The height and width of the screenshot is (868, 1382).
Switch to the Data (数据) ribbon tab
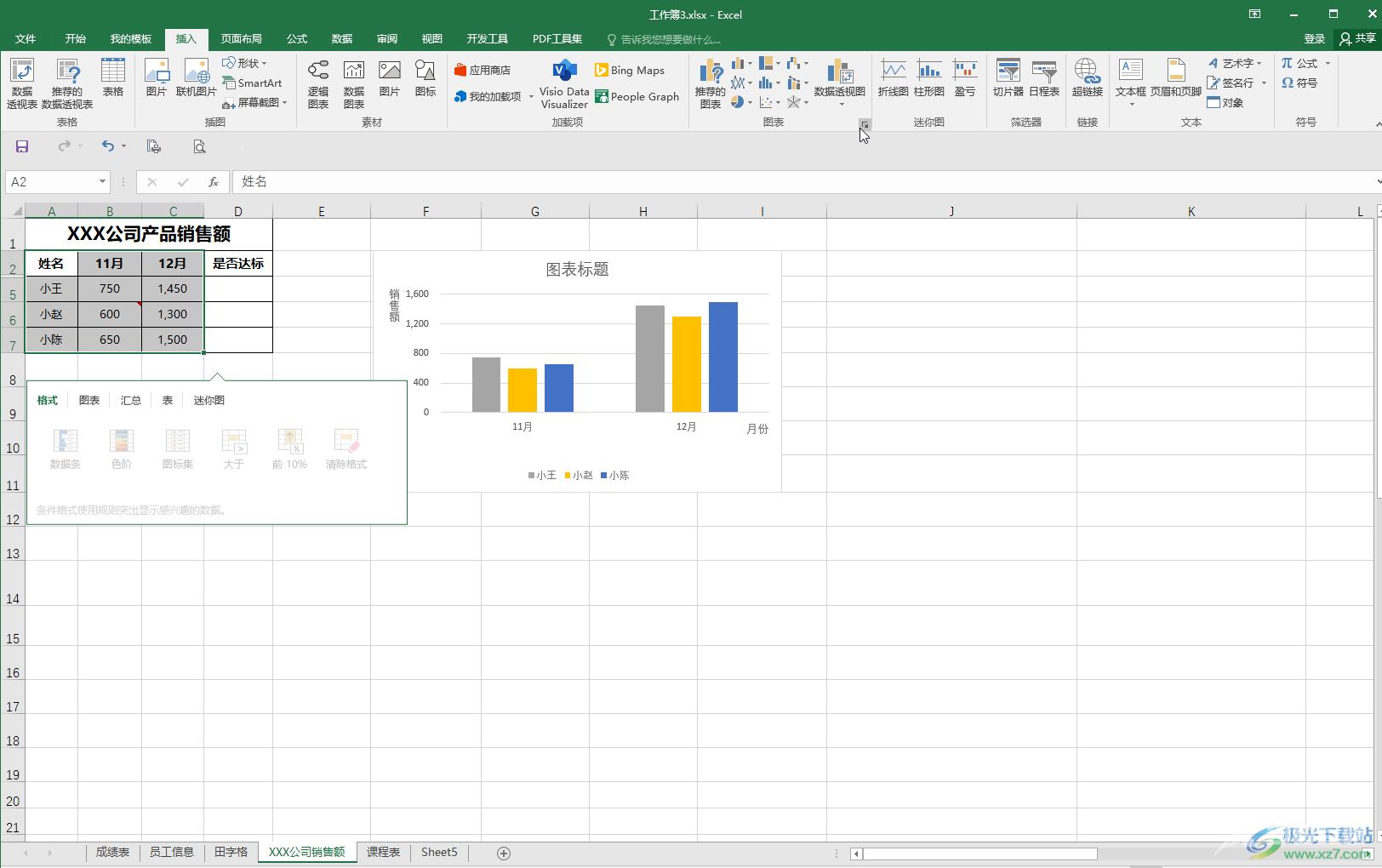(x=342, y=38)
